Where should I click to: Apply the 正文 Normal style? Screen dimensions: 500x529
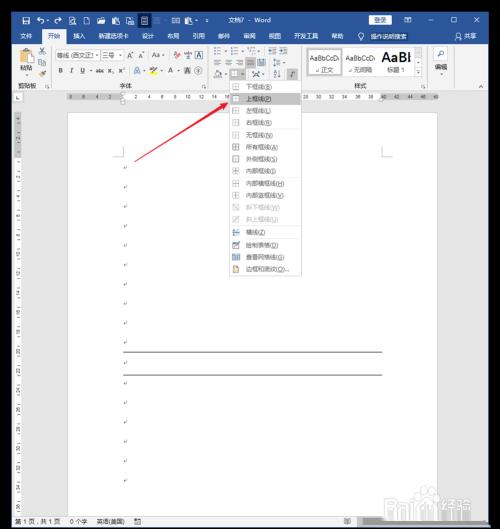pyautogui.click(x=324, y=62)
